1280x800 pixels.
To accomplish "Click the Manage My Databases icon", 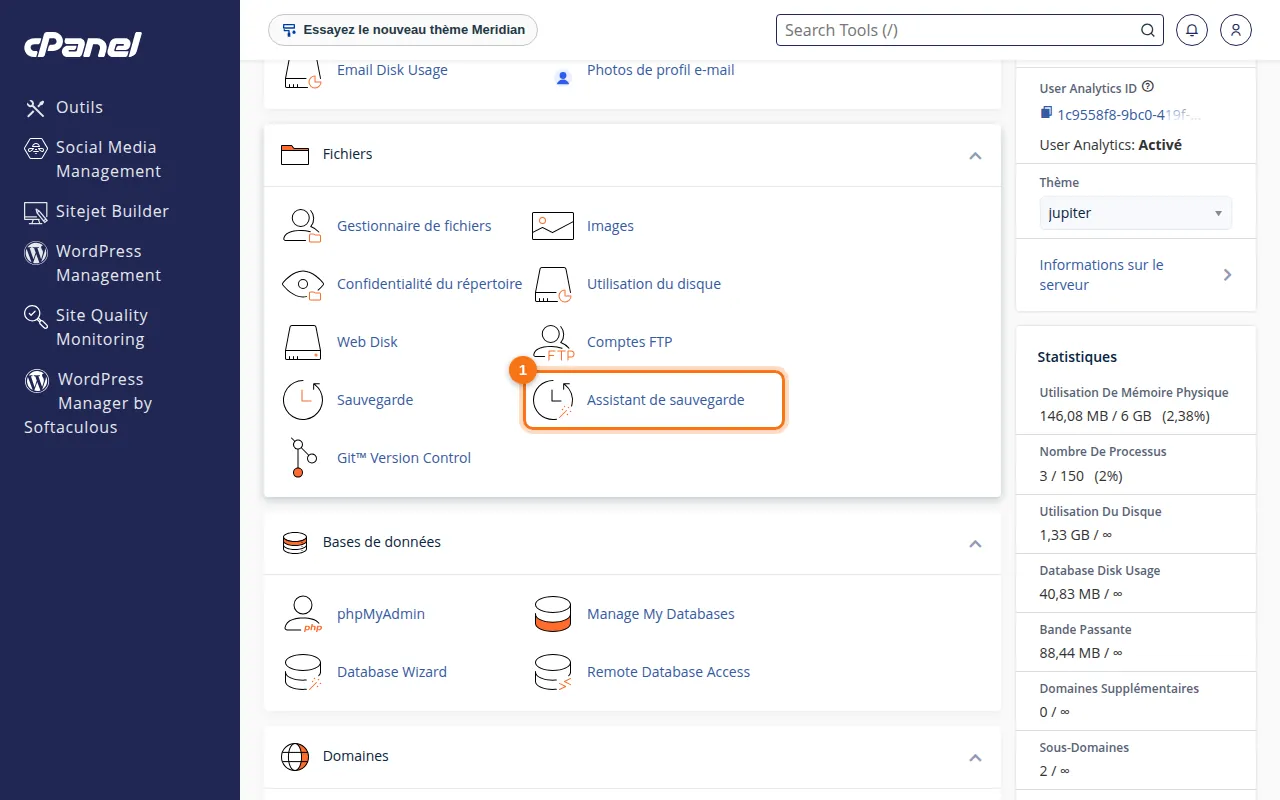I will [553, 614].
